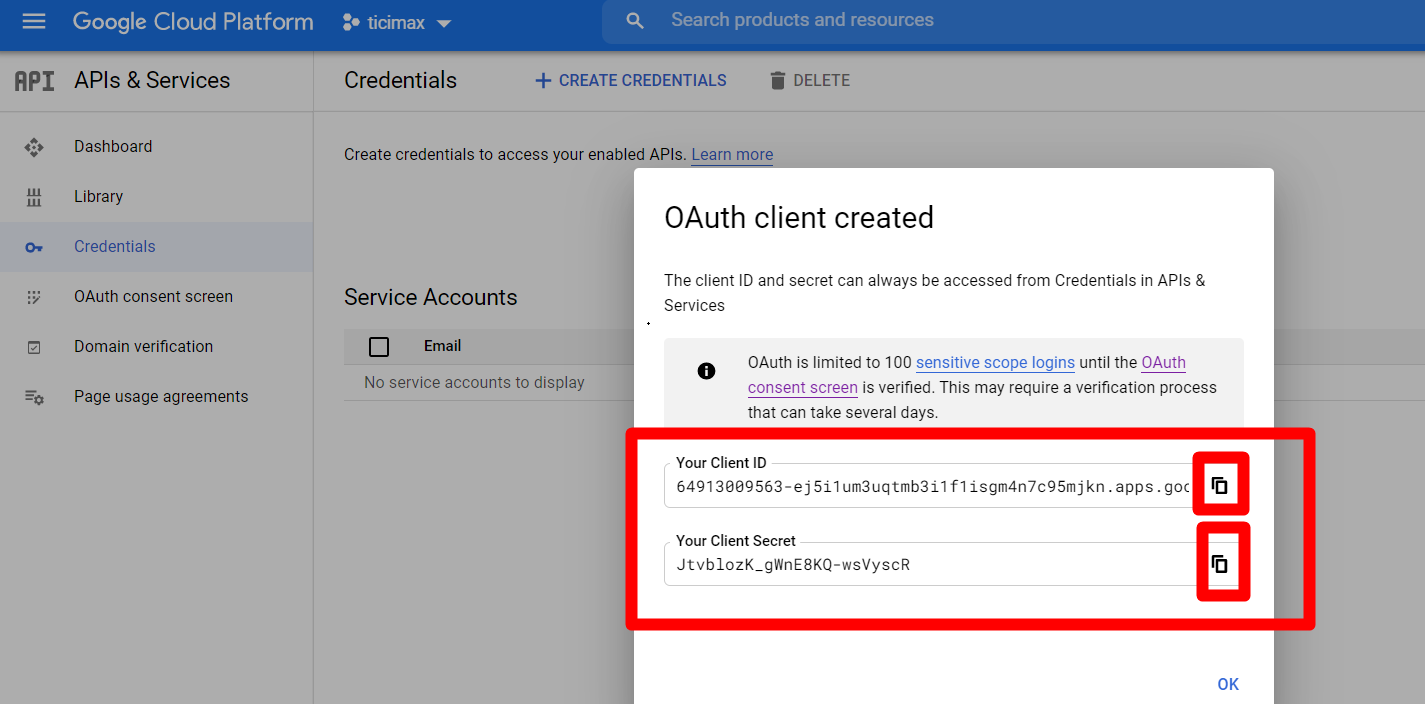This screenshot has width=1425, height=704.
Task: Click the Library icon in the sidebar
Action: tap(34, 197)
